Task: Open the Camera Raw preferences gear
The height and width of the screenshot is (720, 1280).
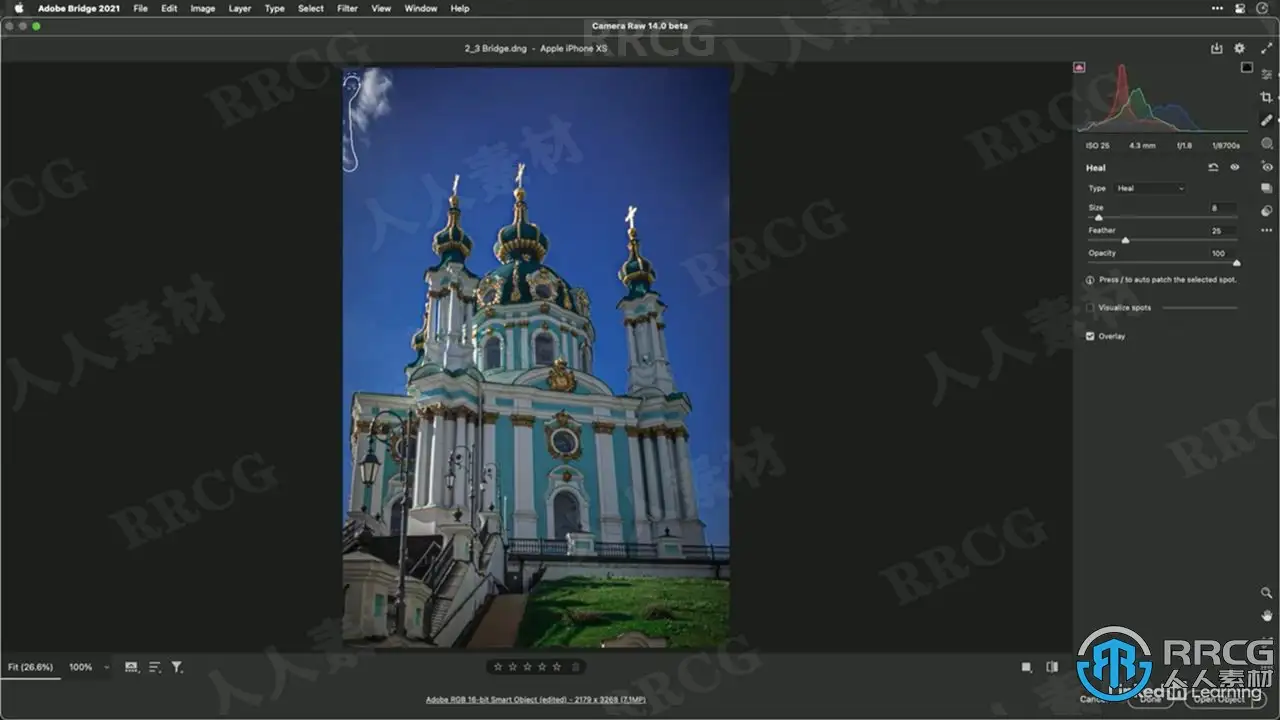Action: point(1239,48)
